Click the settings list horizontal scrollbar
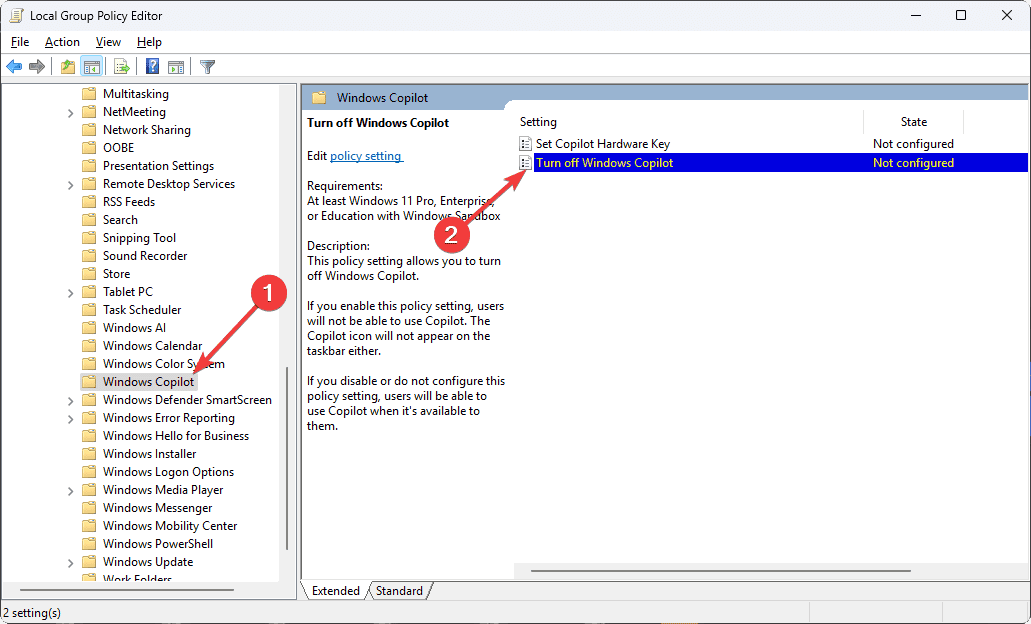The image size is (1031, 624). (721, 571)
